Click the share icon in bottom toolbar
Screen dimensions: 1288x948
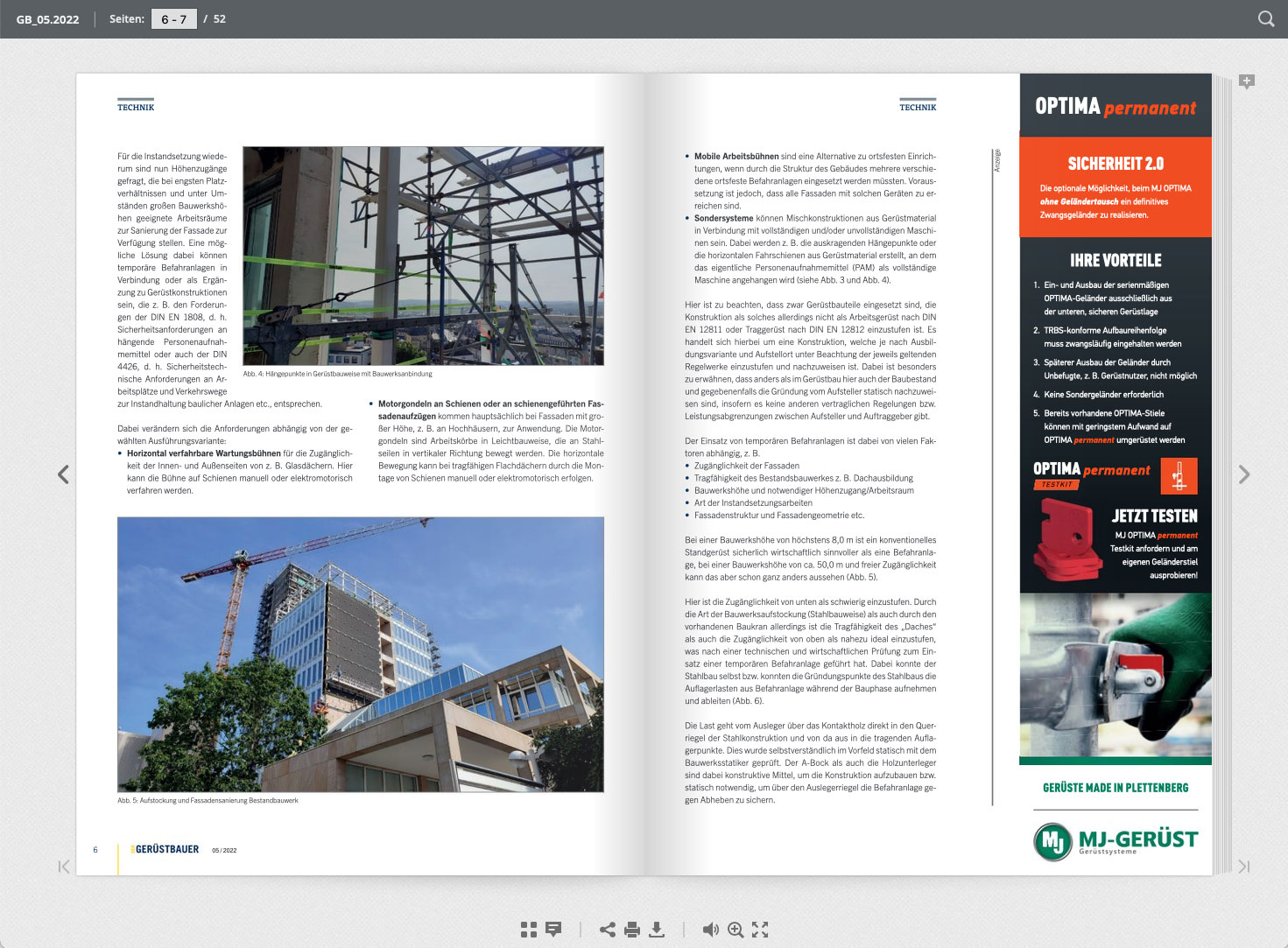[x=608, y=930]
